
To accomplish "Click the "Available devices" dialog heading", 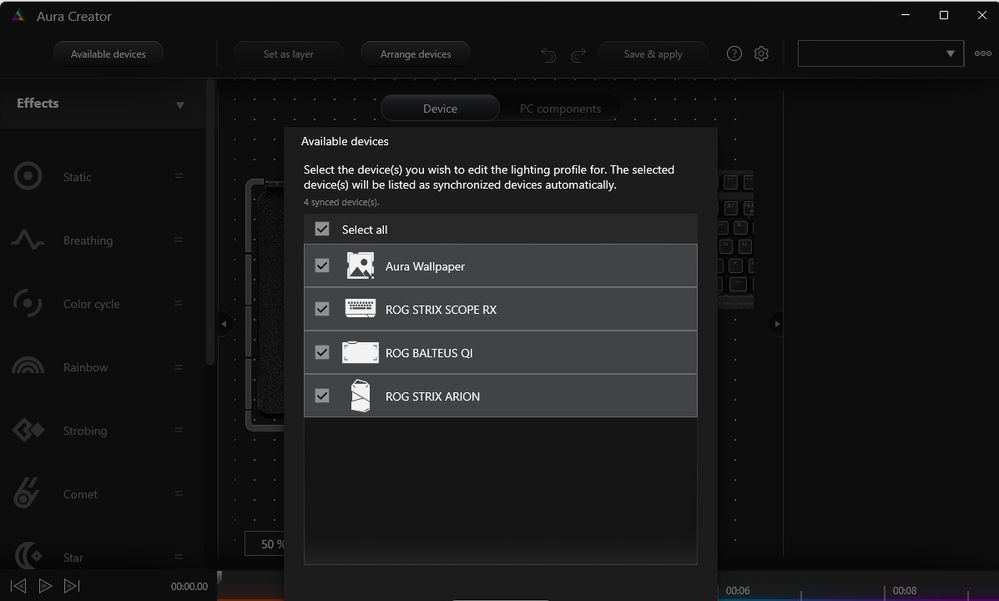I will [345, 141].
